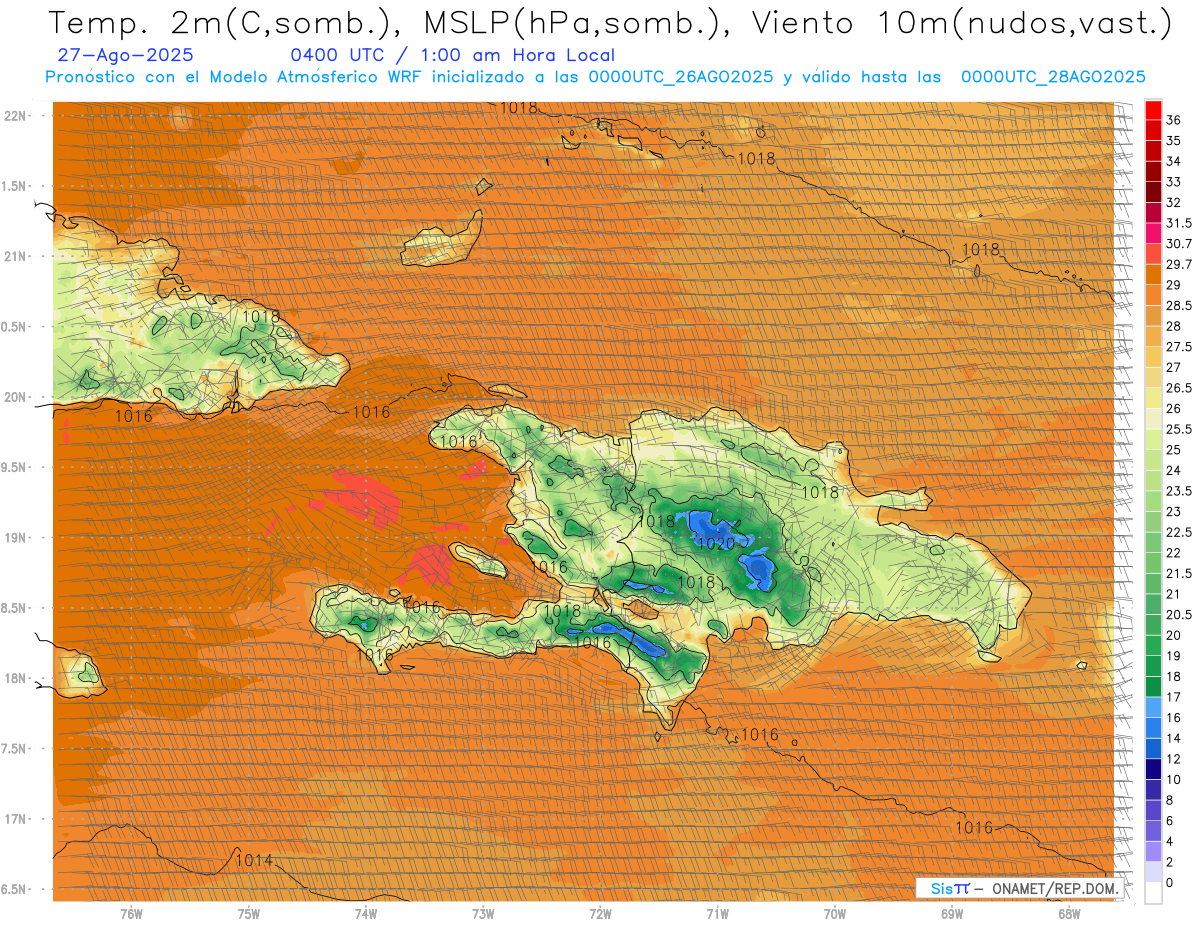Viewport: 1200px width, 927px height.
Task: Click the red swatch between 36 and 35
Action: (x=1153, y=130)
